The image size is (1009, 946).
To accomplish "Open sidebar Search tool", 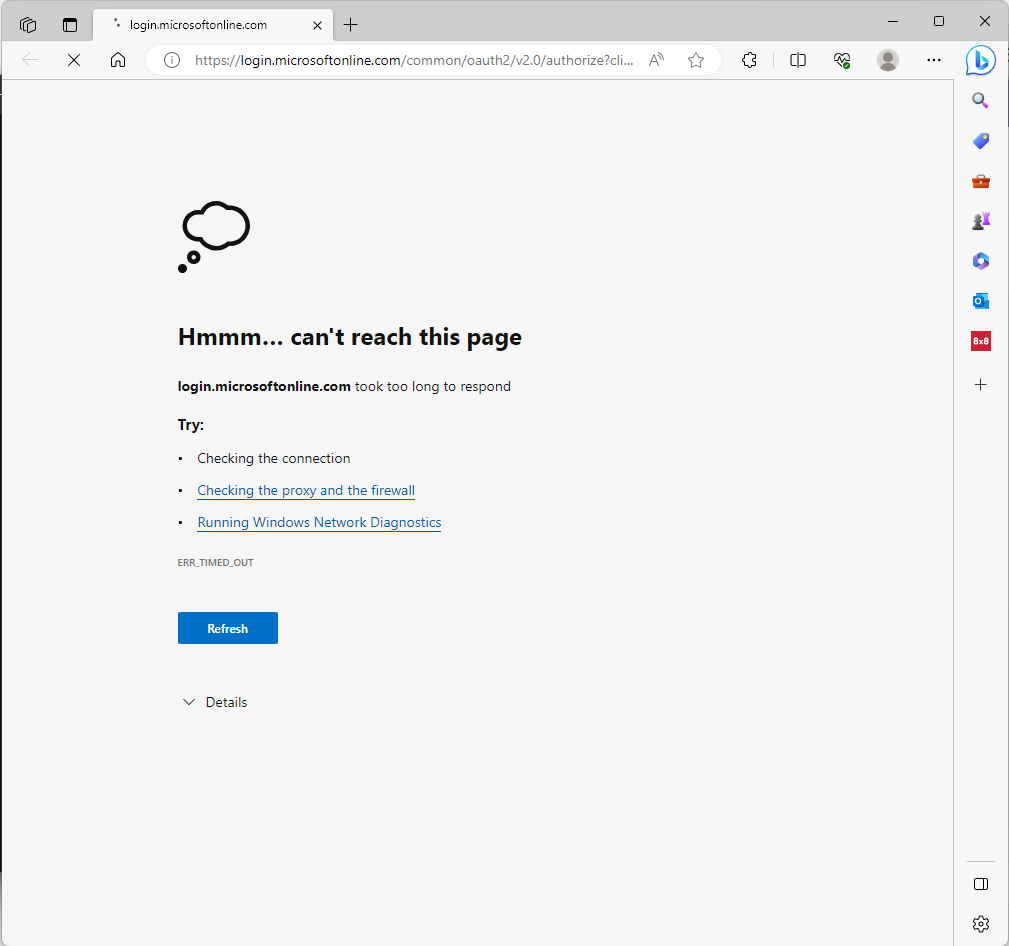I will [981, 100].
